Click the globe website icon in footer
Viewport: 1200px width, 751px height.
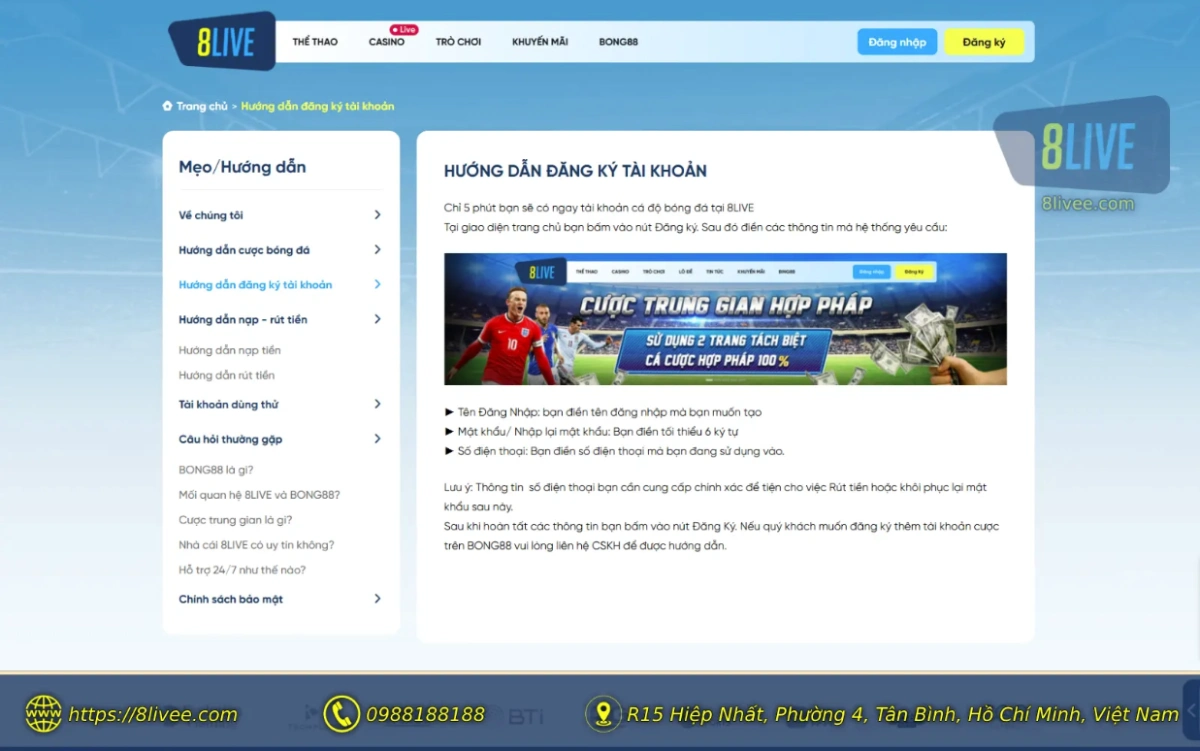pyautogui.click(x=43, y=714)
